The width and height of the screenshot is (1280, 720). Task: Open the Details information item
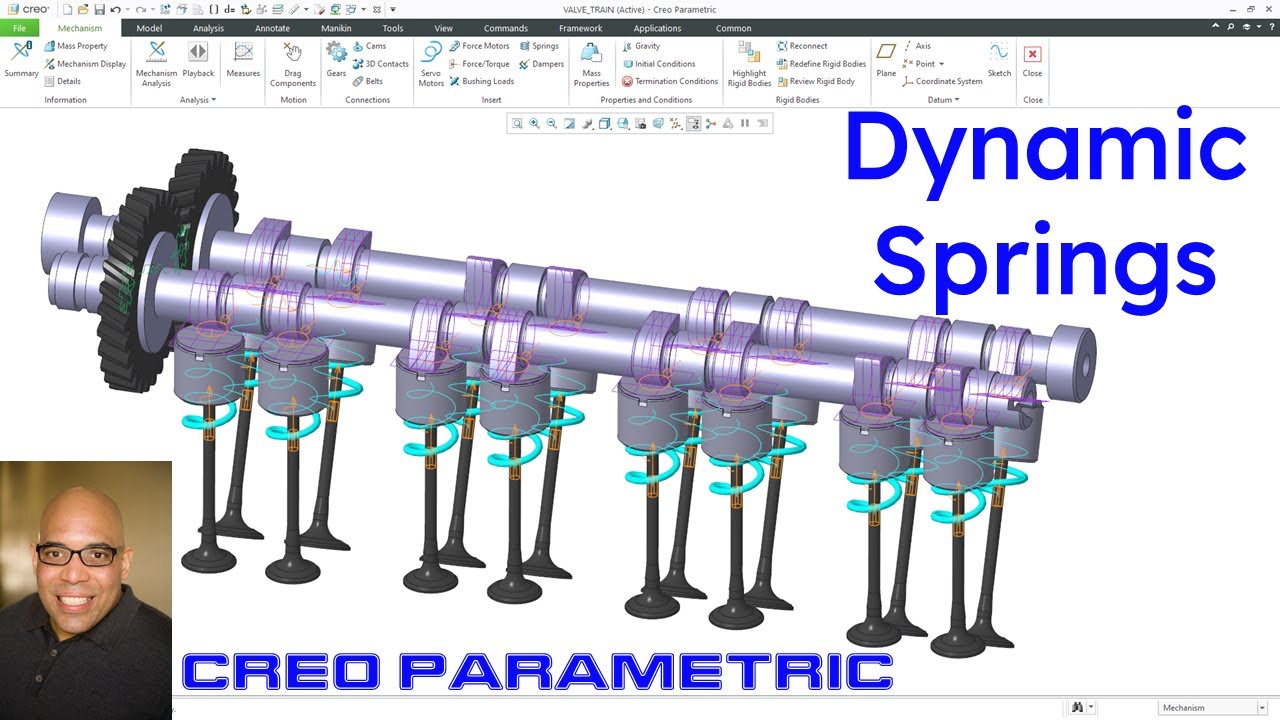[x=62, y=82]
